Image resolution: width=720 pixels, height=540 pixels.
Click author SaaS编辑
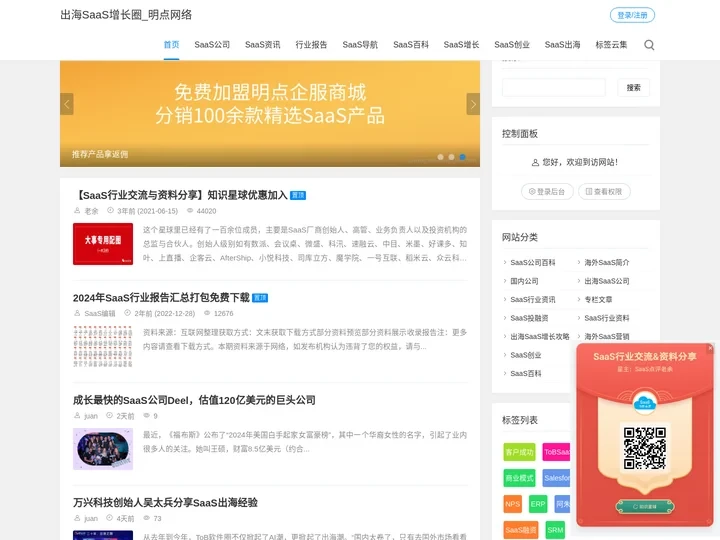click(100, 313)
